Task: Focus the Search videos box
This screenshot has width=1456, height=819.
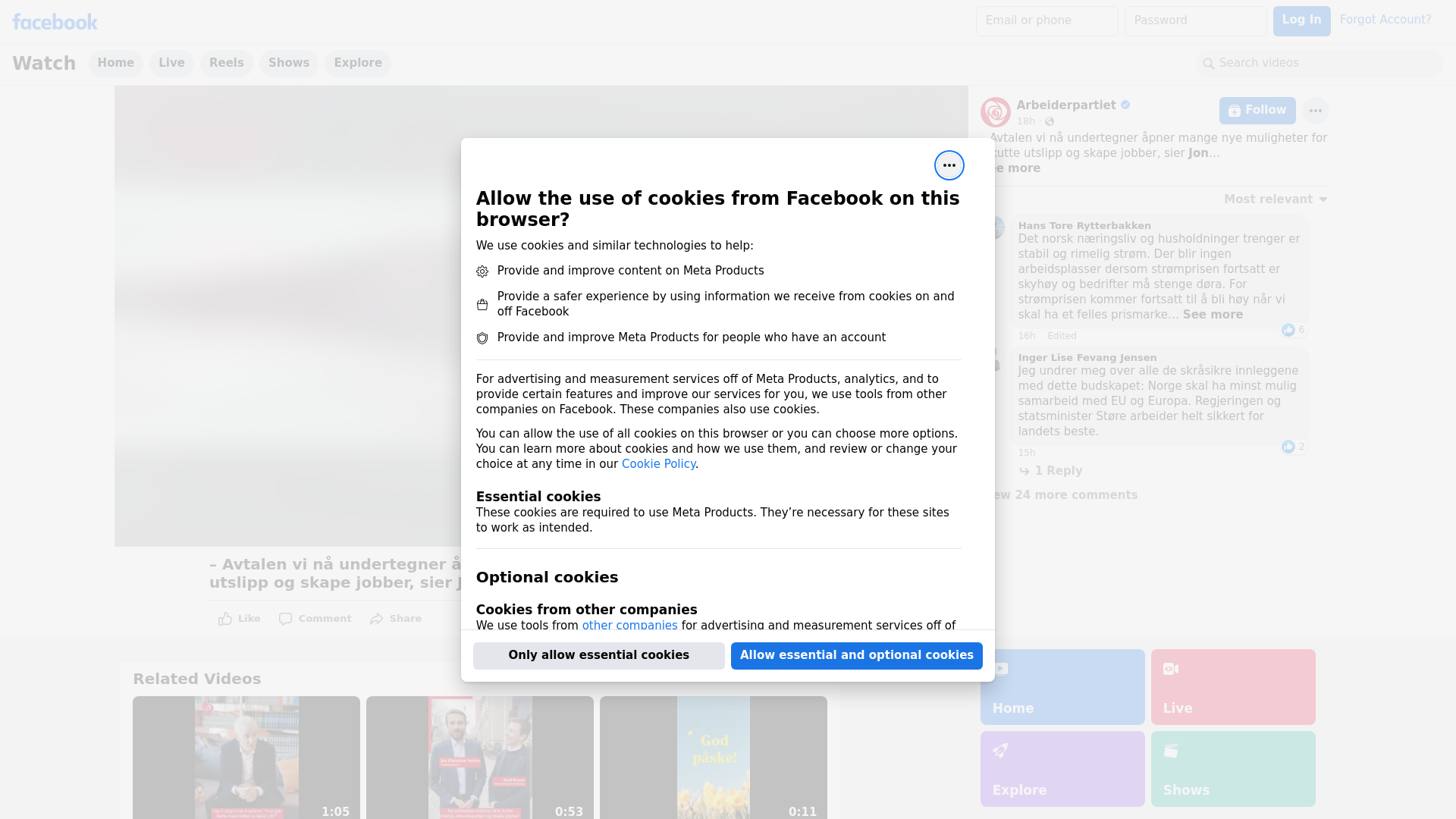Action: tap(1319, 64)
